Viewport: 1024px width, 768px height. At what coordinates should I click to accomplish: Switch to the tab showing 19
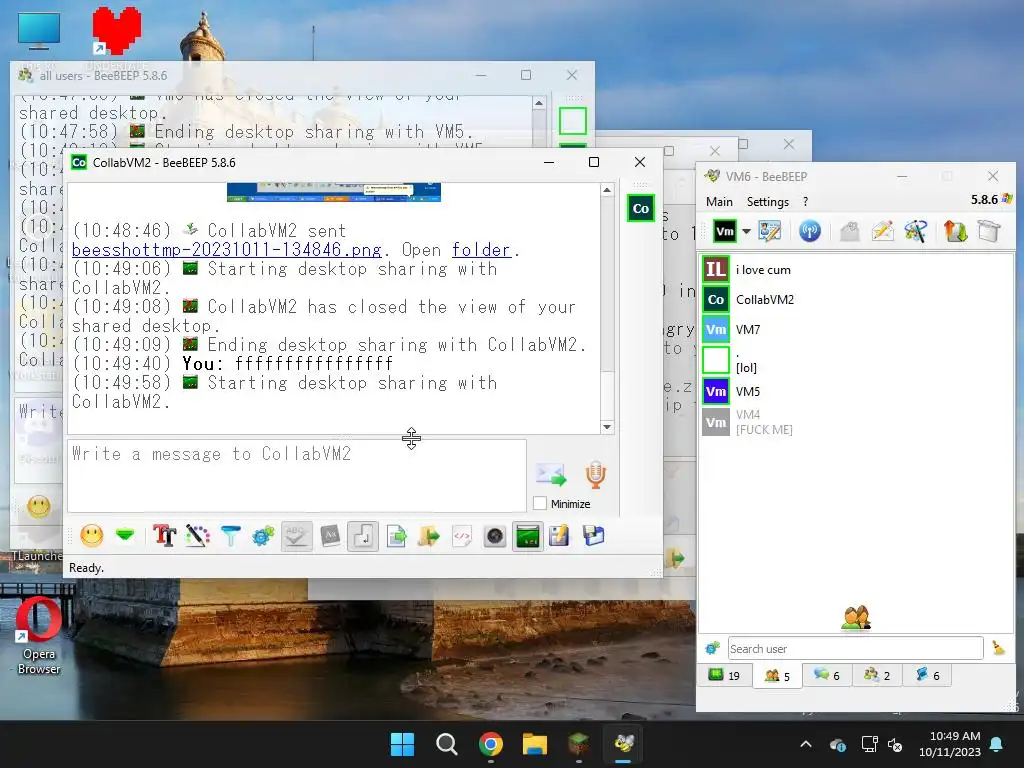pos(724,675)
